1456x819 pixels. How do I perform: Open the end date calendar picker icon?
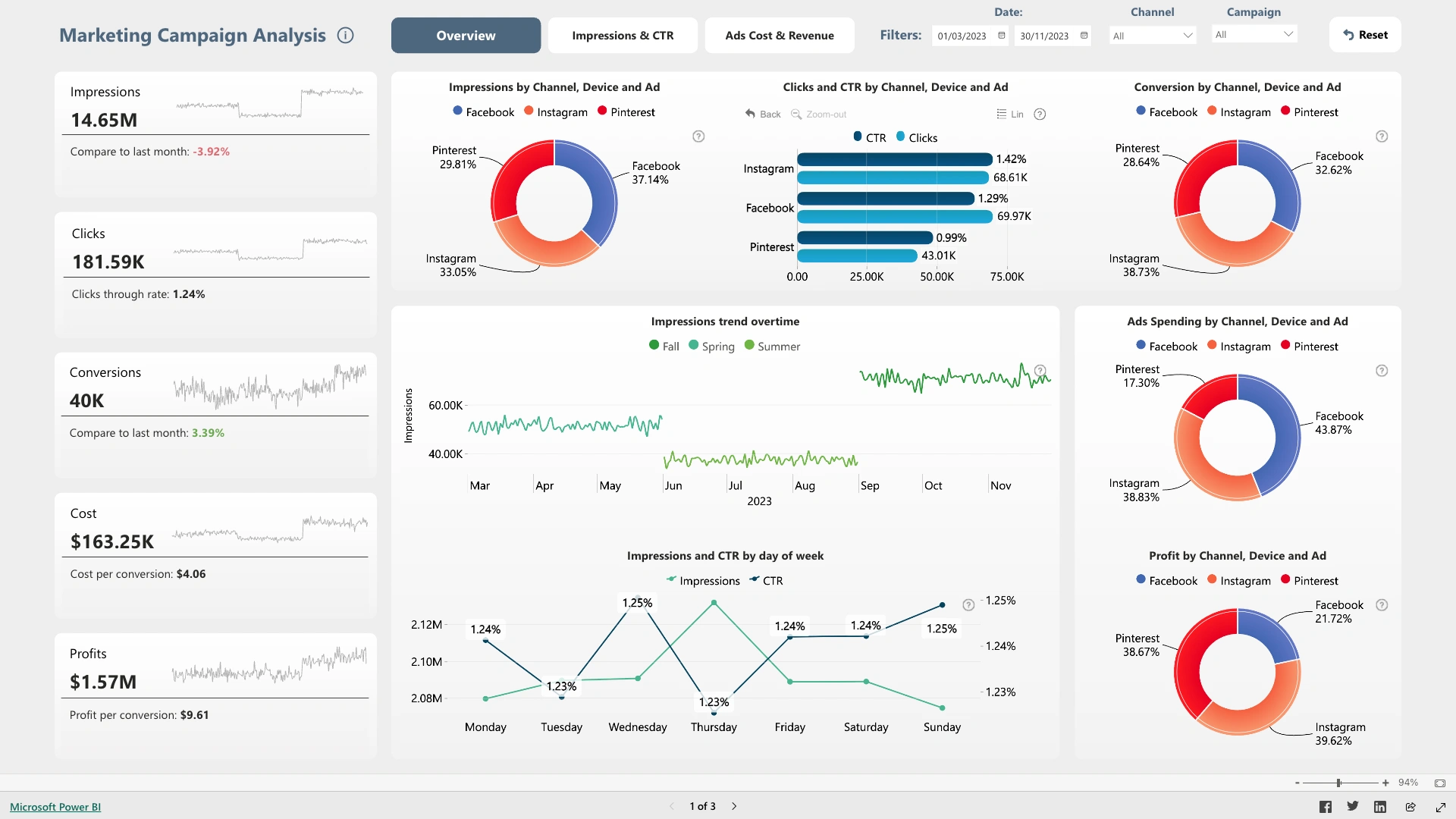tap(1084, 36)
